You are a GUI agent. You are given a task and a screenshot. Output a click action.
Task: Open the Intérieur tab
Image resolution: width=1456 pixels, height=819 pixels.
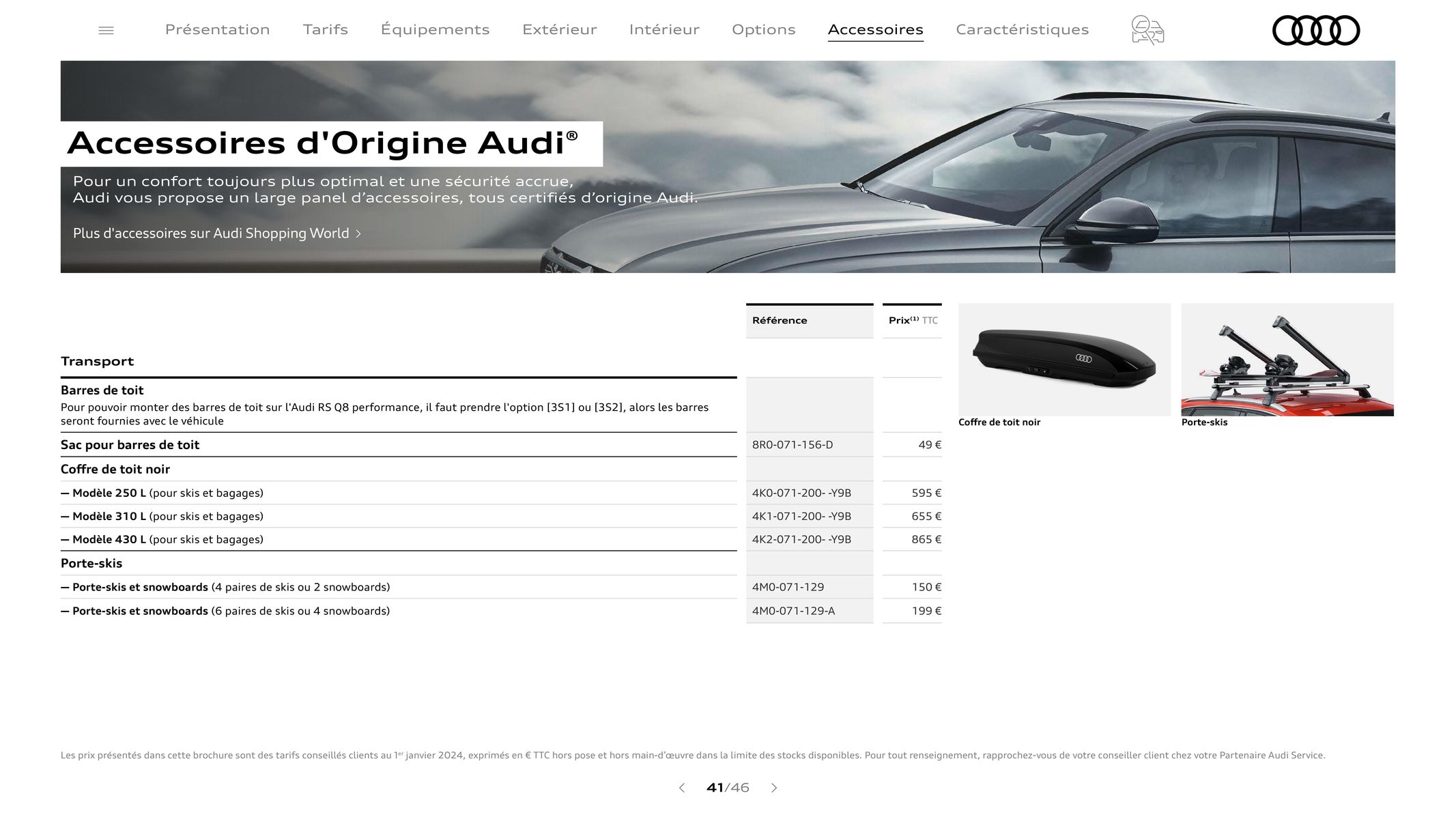664,29
